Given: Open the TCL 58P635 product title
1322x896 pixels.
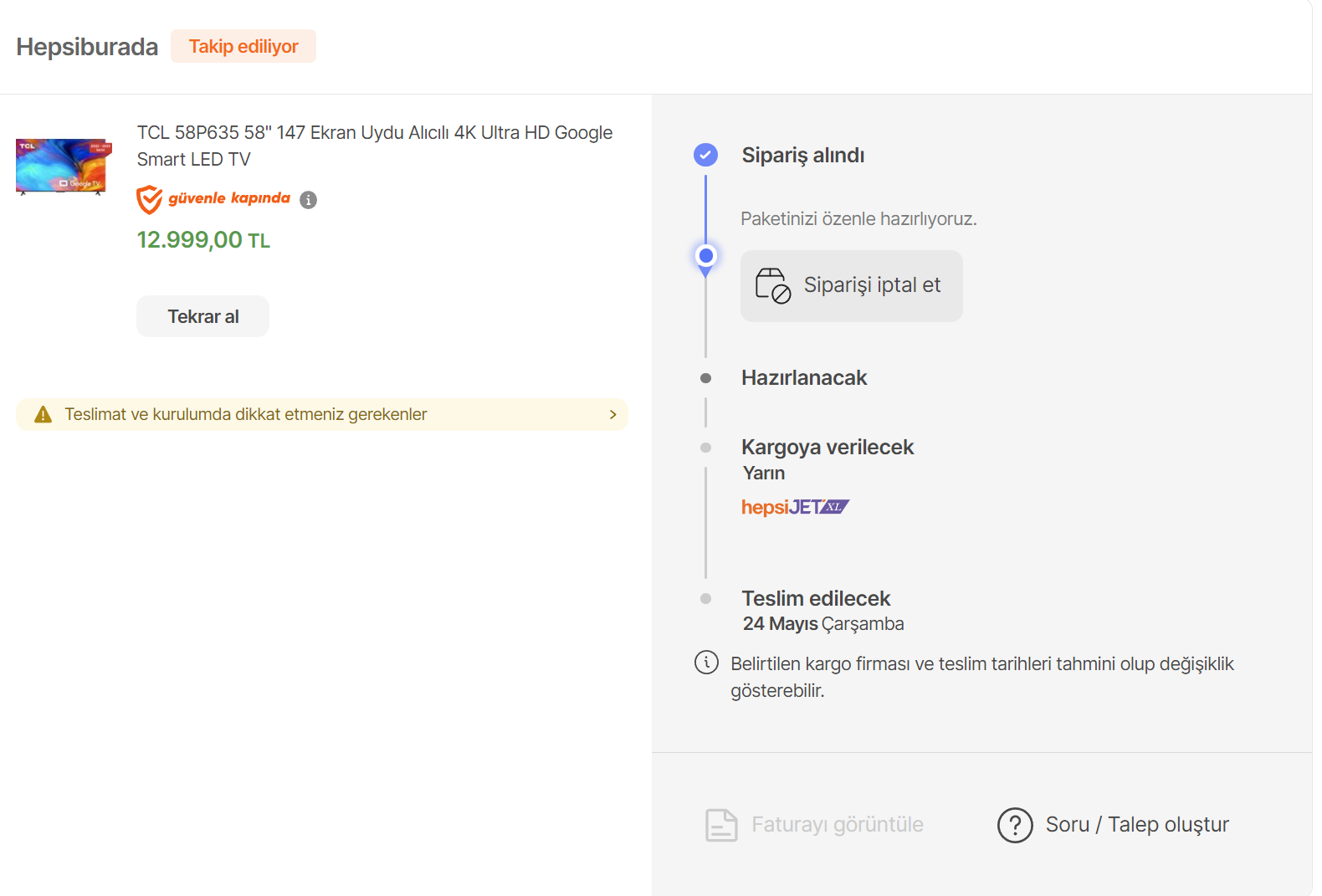Looking at the screenshot, I should 374,146.
